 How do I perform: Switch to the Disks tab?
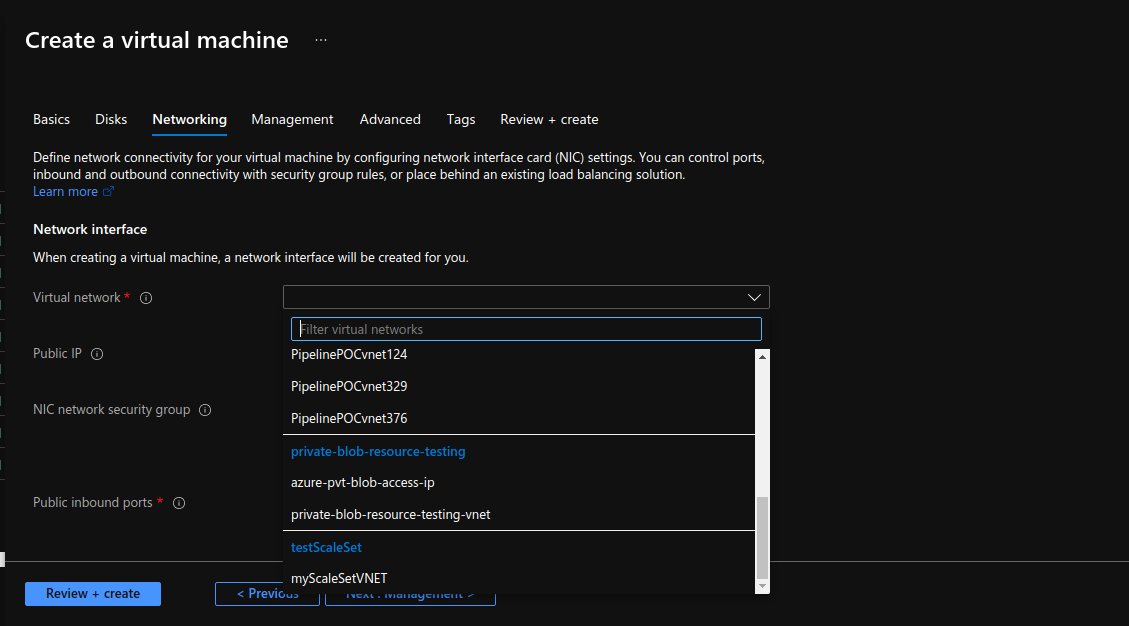[x=111, y=120]
